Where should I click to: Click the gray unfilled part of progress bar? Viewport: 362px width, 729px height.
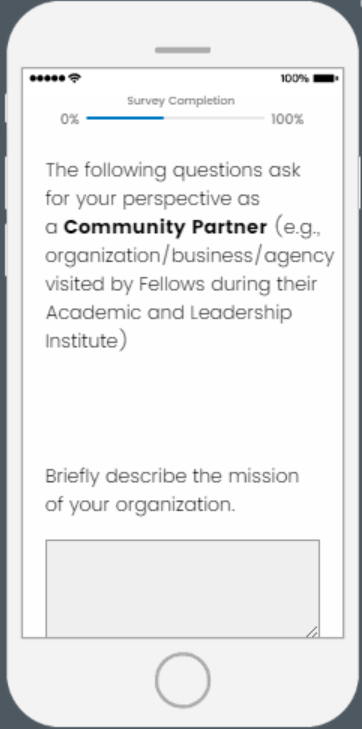214,118
